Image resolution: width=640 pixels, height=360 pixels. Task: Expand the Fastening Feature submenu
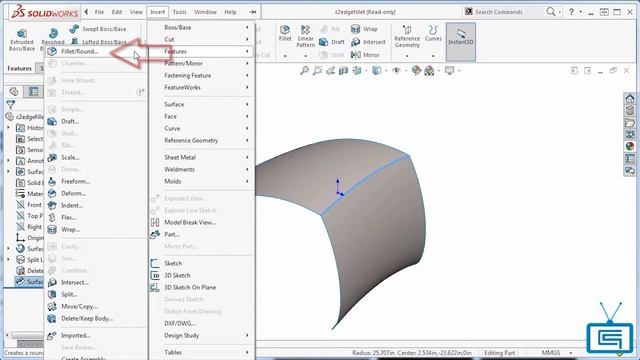pyautogui.click(x=202, y=76)
